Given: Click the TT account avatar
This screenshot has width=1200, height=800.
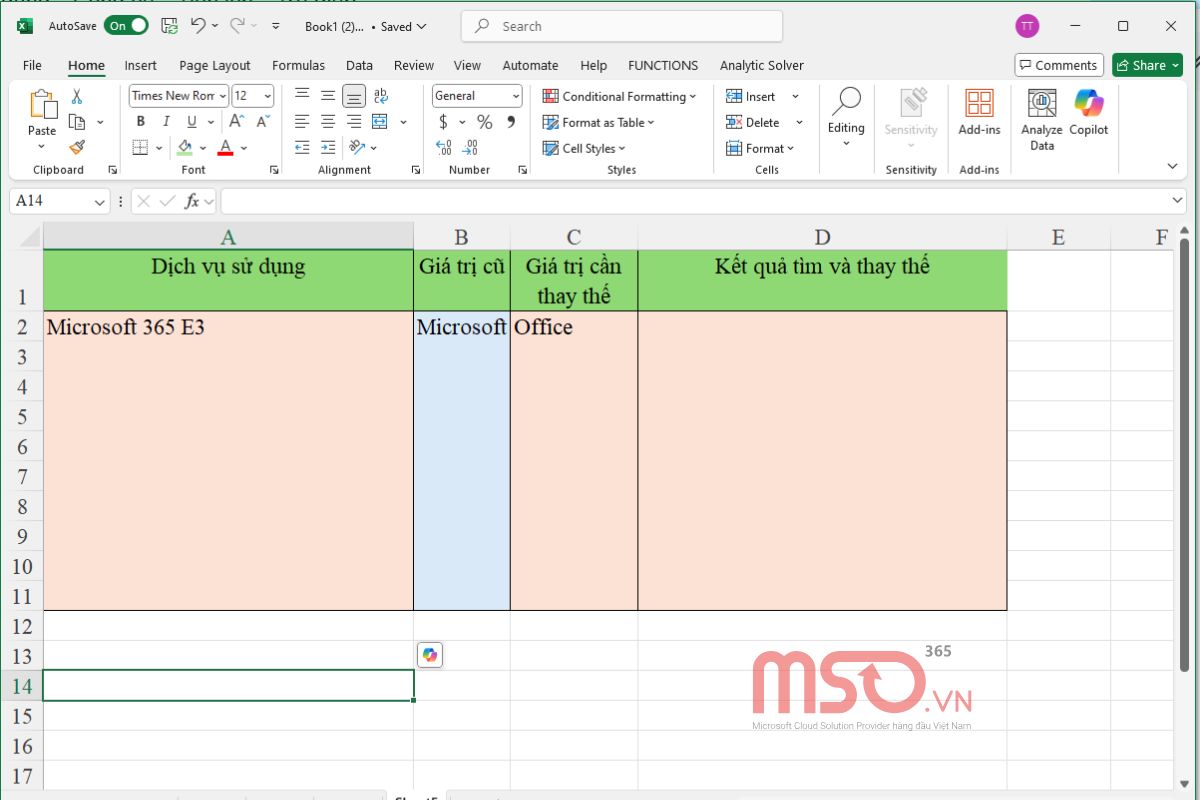Looking at the screenshot, I should click(x=1027, y=26).
